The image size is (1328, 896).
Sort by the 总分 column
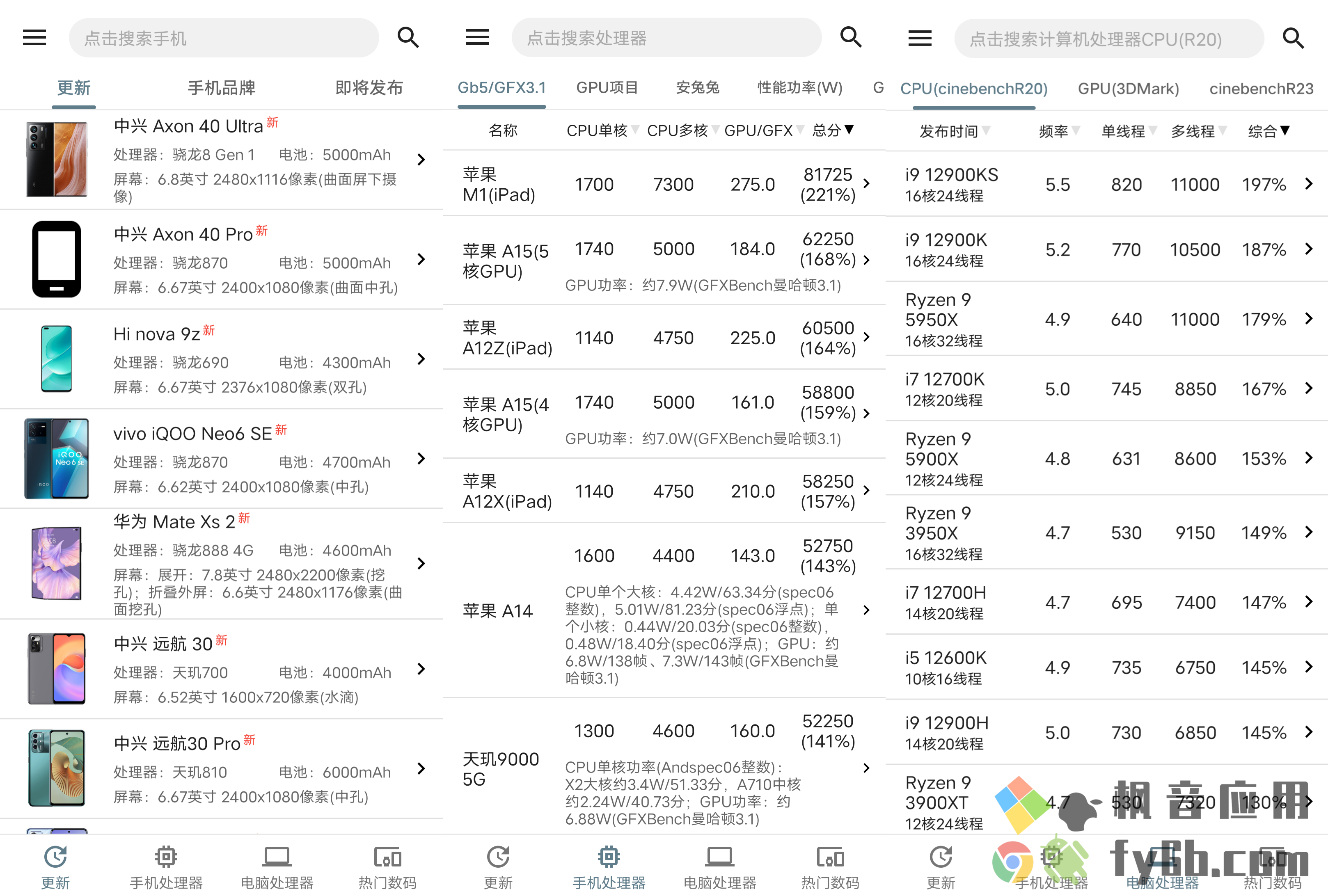(833, 130)
